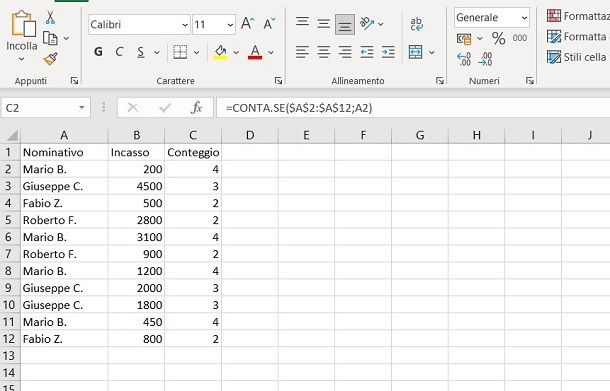Click insert function fx button
Viewport: 610px width, 391px height.
point(196,108)
